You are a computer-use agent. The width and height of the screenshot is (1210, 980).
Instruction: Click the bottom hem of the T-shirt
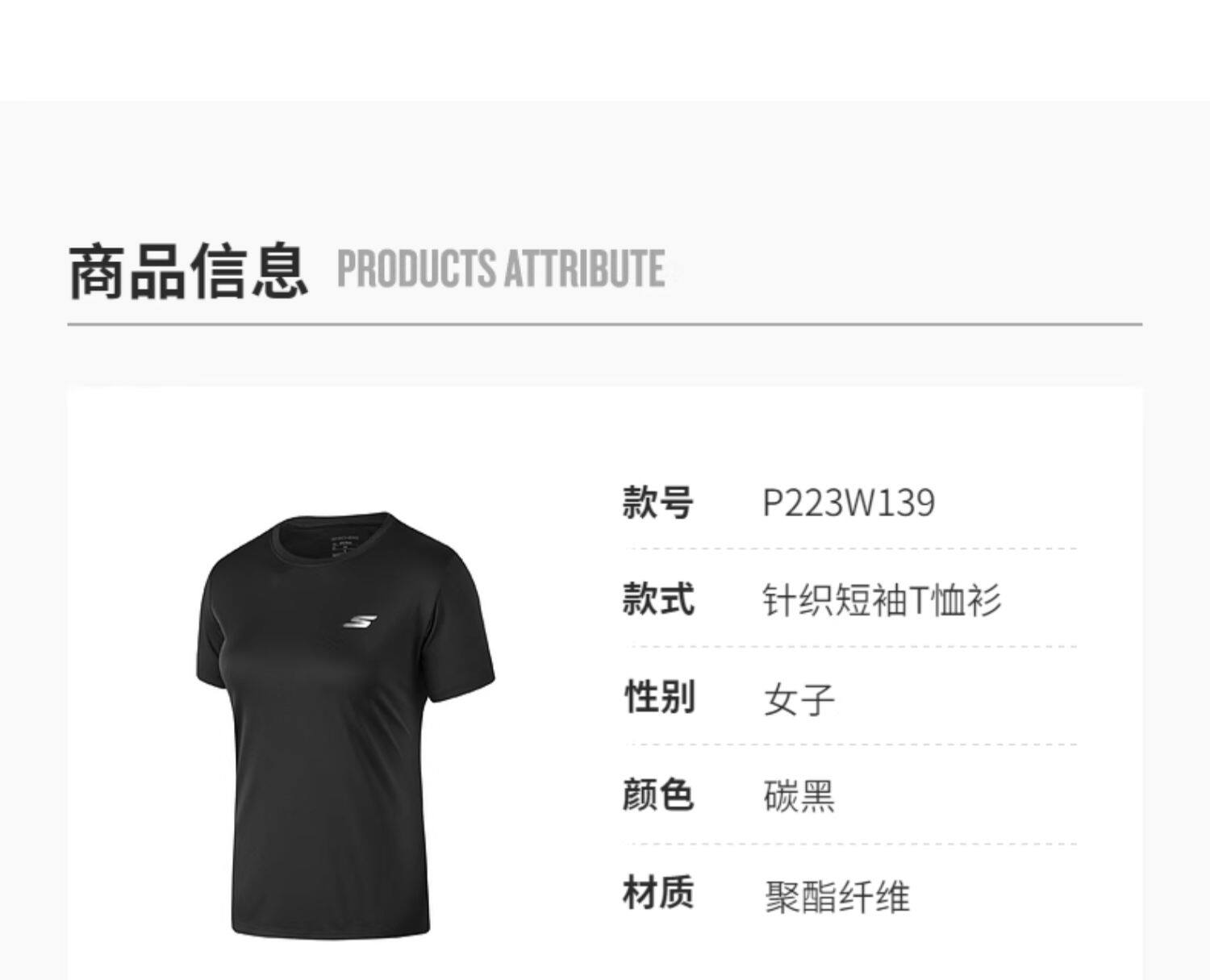331,930
